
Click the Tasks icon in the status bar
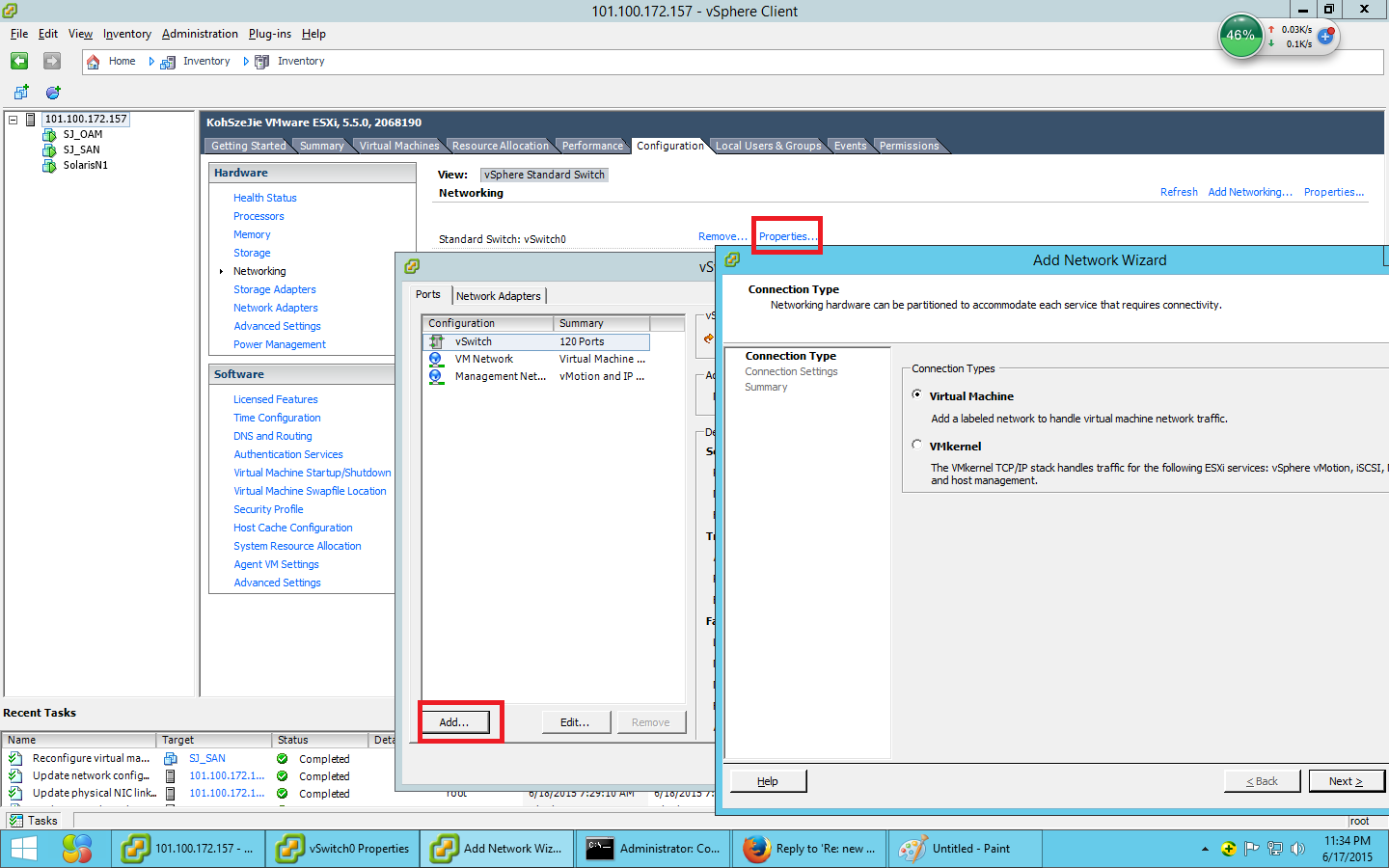click(15, 821)
